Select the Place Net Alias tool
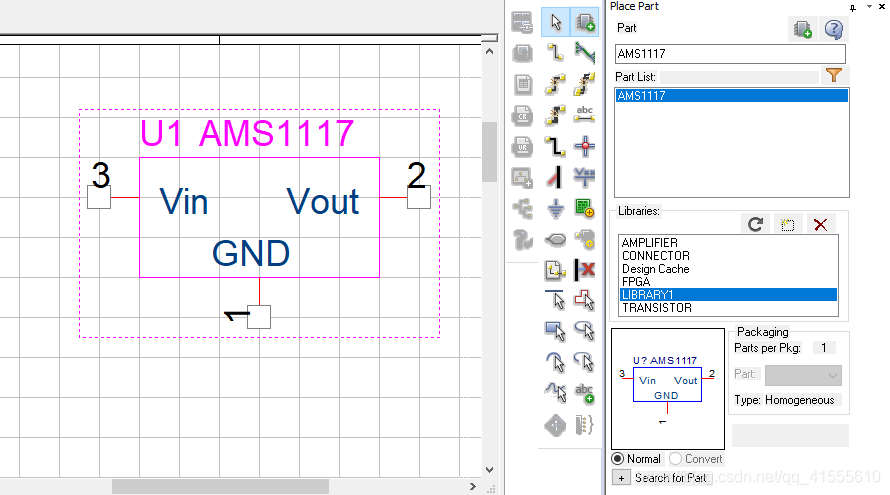 (586, 115)
